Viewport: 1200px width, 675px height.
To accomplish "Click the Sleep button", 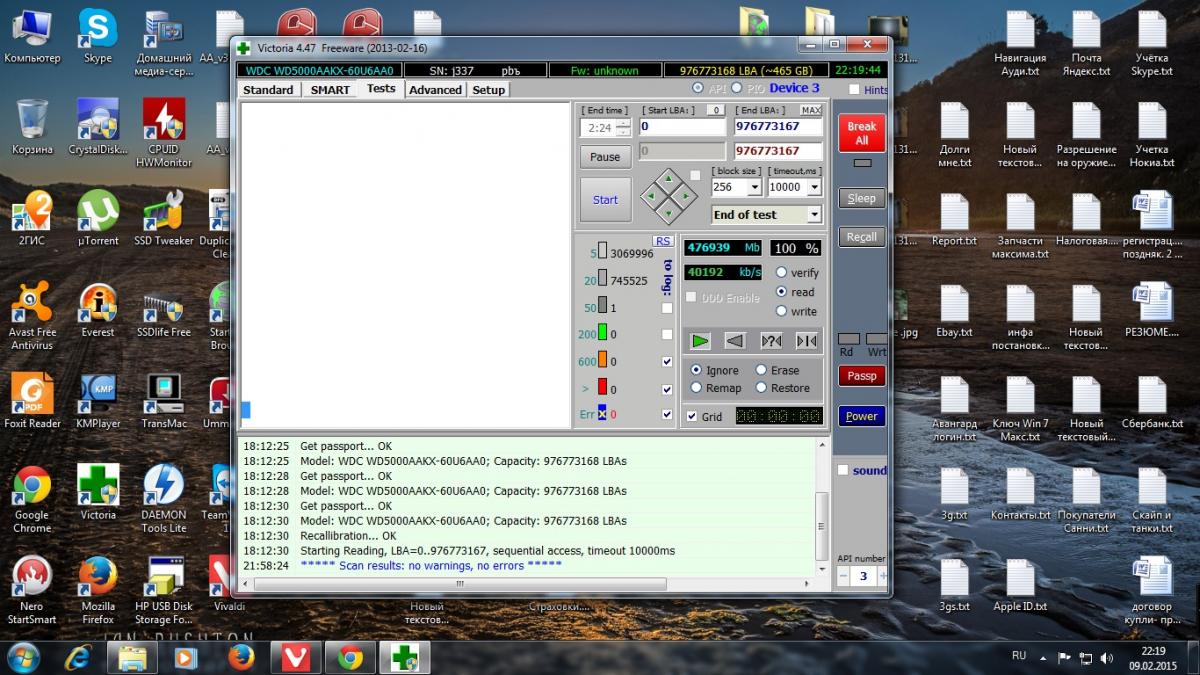I will (861, 198).
